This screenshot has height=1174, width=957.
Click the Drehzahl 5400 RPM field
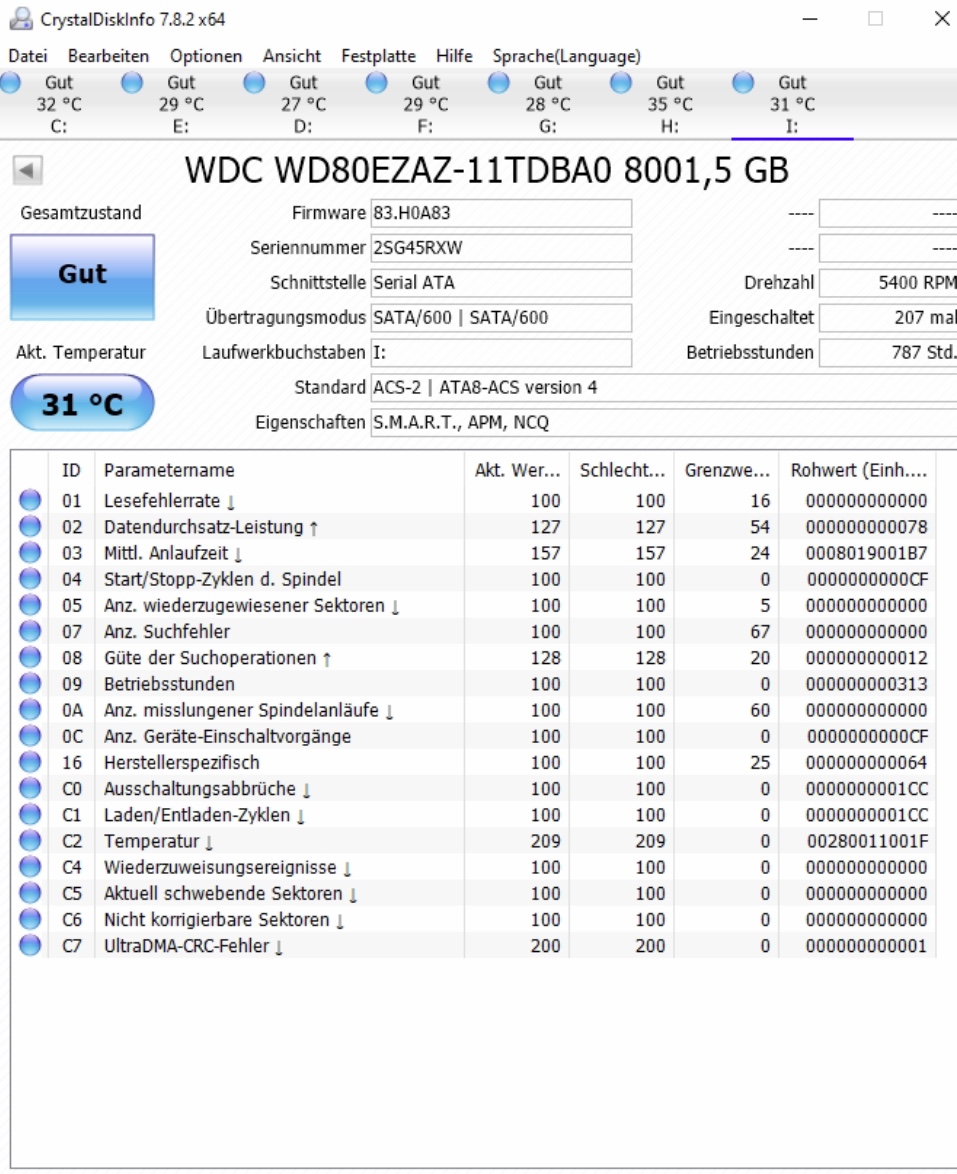coord(888,283)
